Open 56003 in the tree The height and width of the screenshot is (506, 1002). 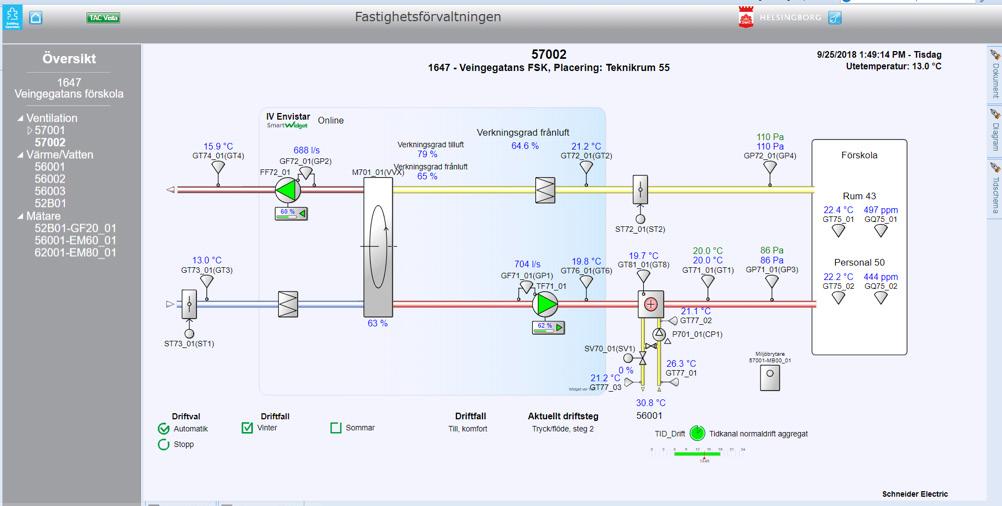coord(50,191)
